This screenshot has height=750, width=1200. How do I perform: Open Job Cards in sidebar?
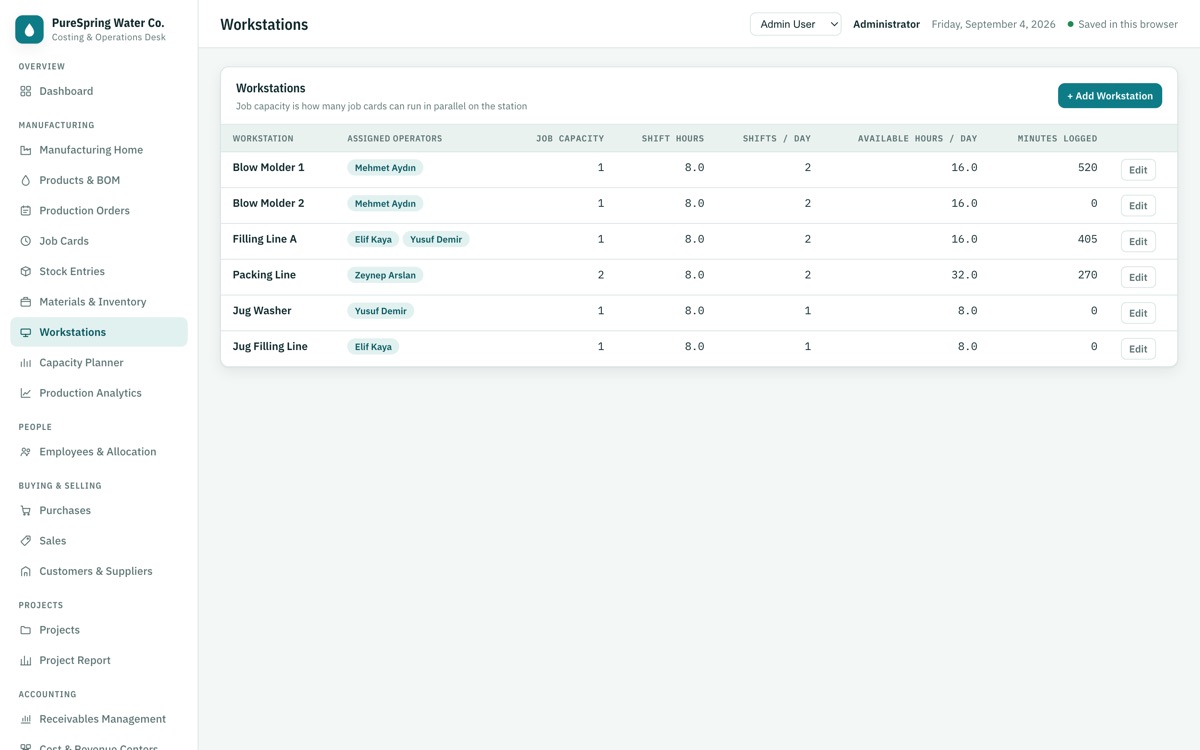click(99, 241)
